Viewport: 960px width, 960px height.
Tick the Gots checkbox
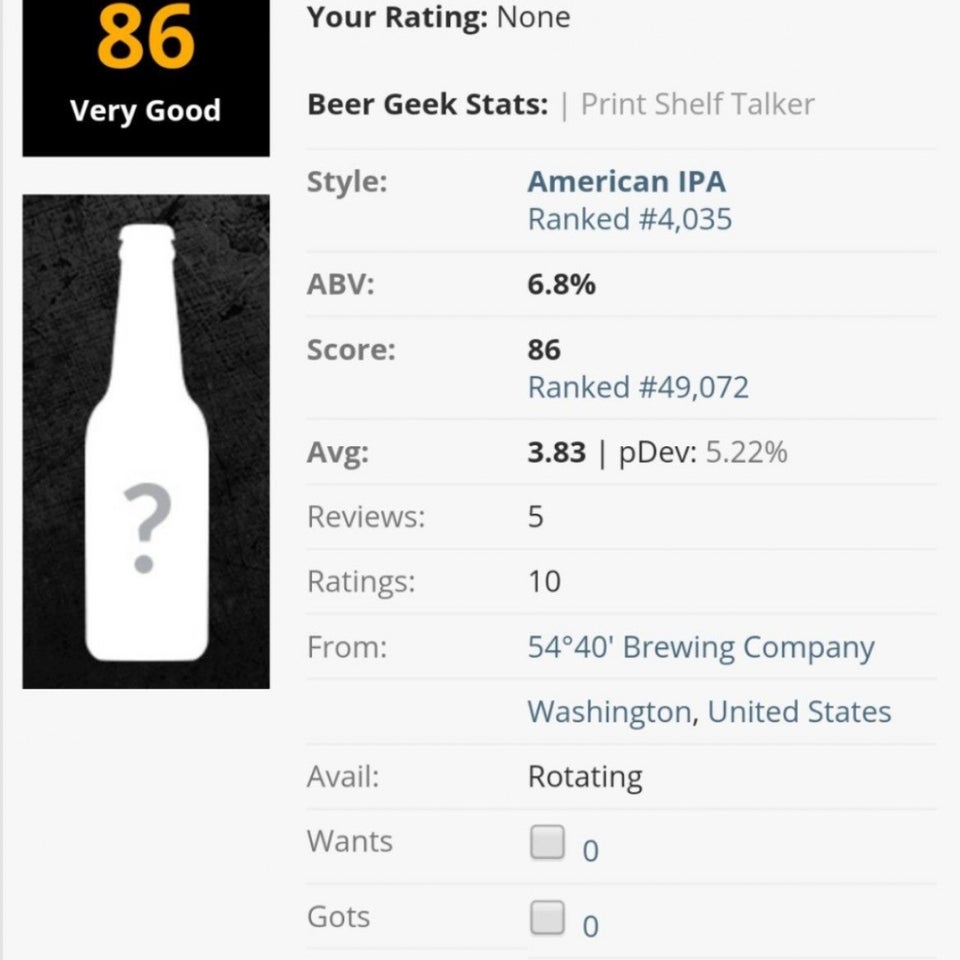tap(547, 918)
